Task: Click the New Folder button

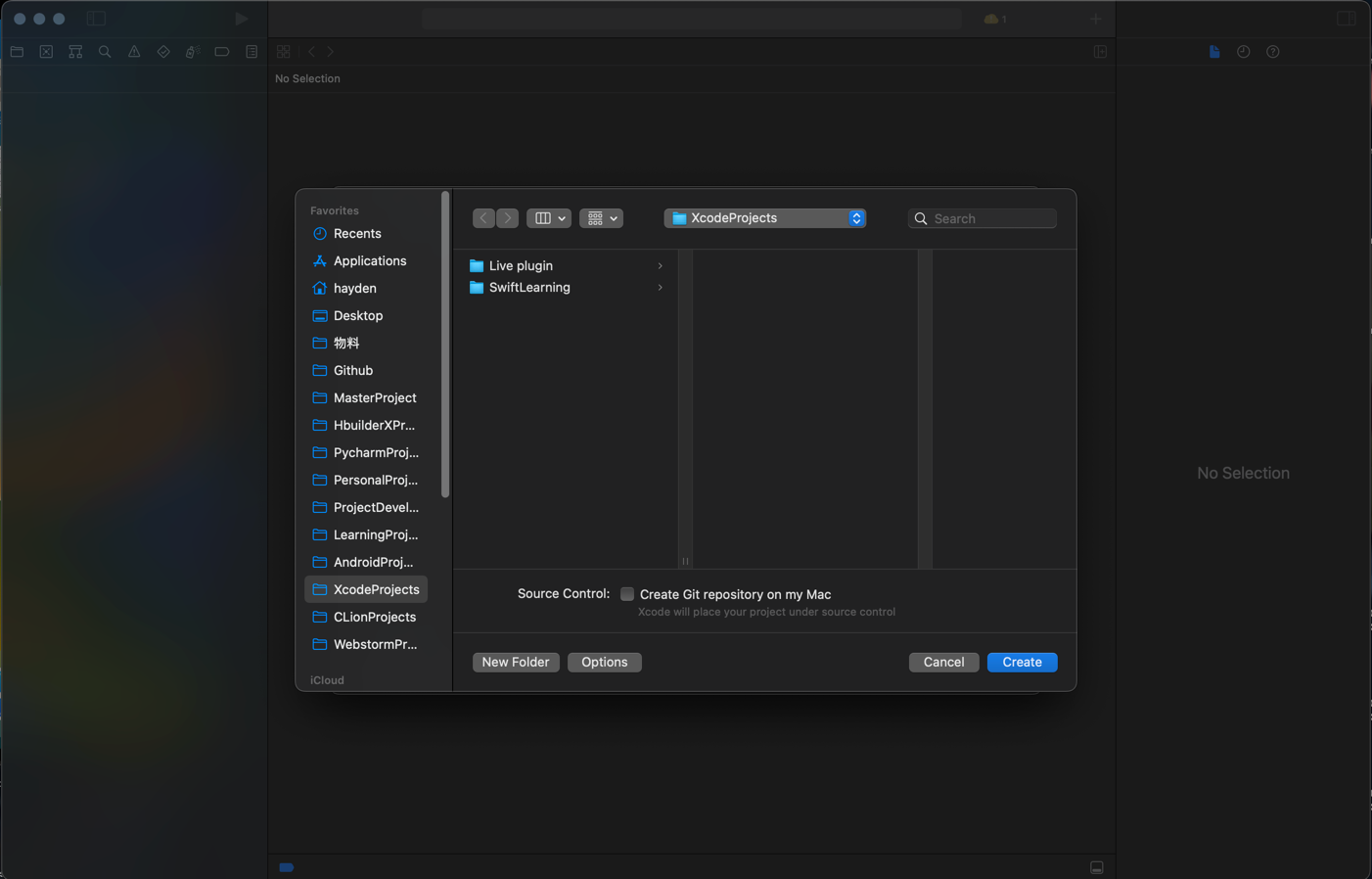Action: (516, 662)
